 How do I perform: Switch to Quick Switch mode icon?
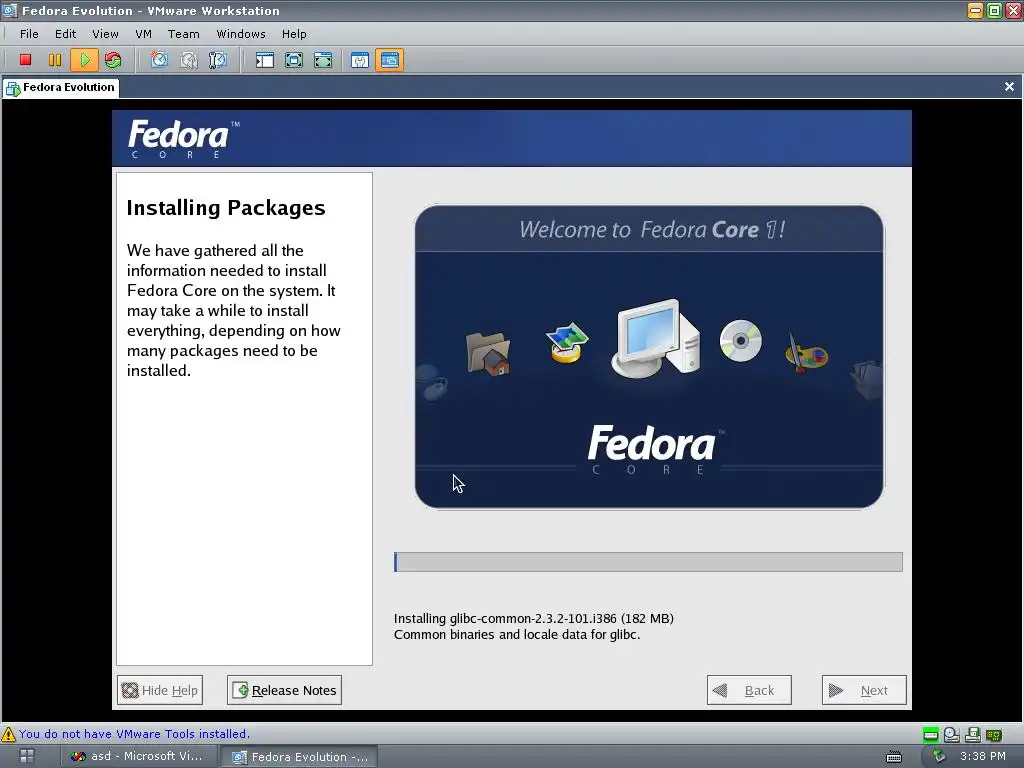pos(323,60)
